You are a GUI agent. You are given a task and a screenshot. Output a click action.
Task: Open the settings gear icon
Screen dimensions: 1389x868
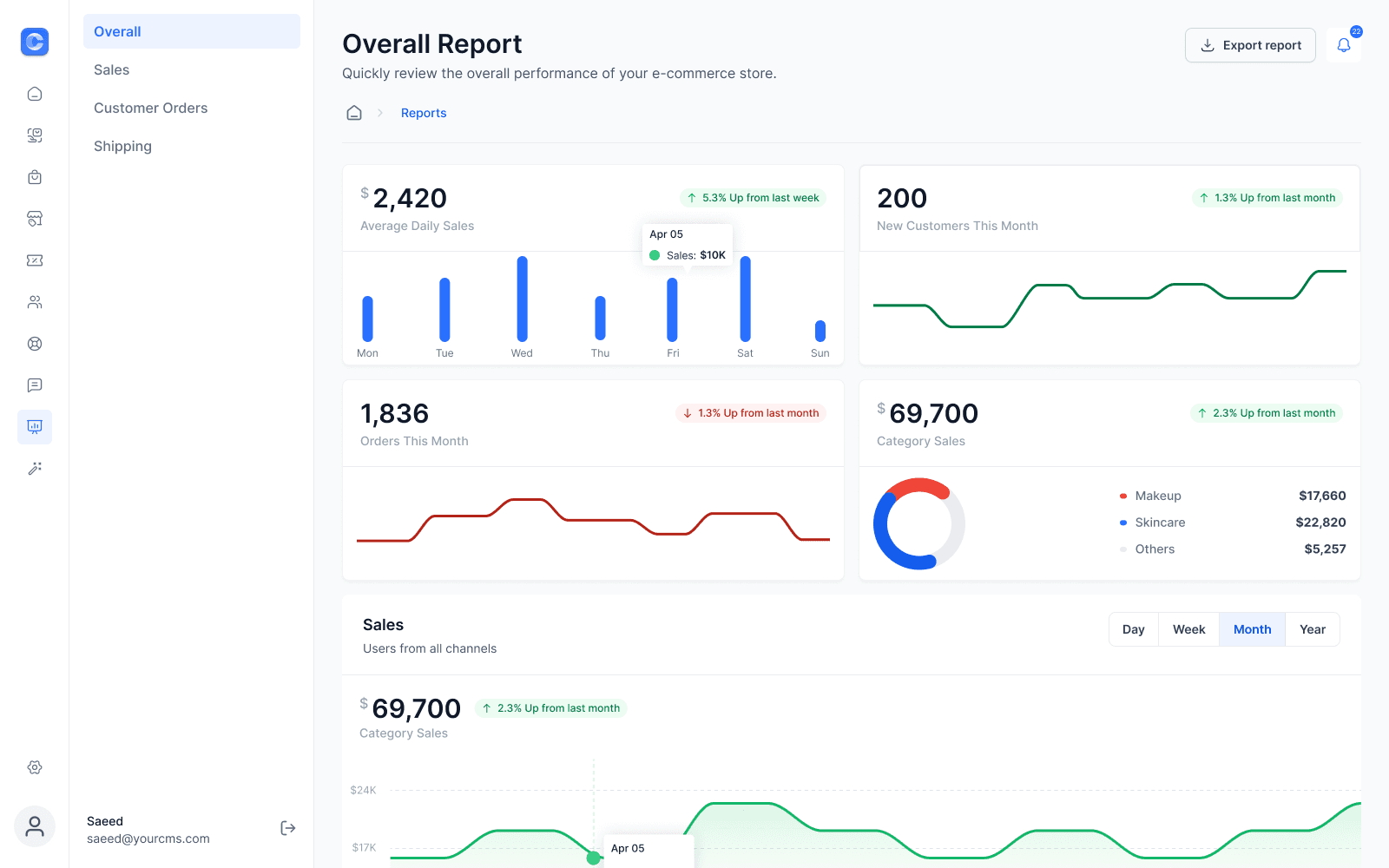click(x=35, y=767)
